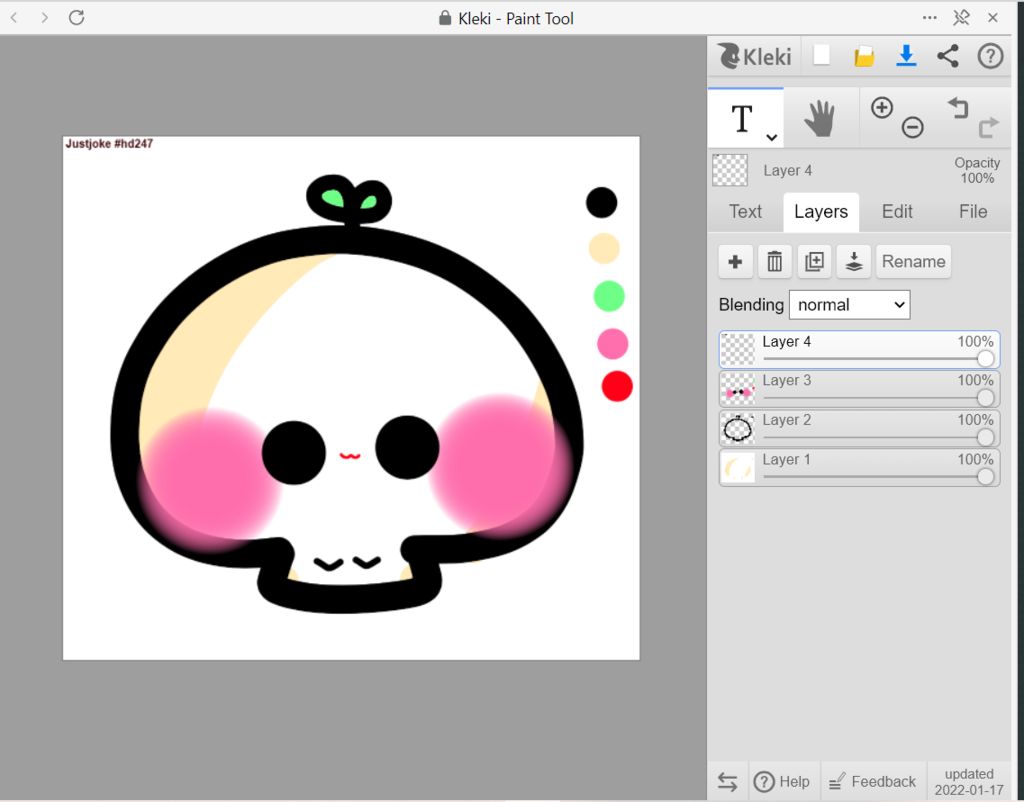Click the Layer 2 opacity slider handle
1024x802 pixels.
click(x=985, y=438)
